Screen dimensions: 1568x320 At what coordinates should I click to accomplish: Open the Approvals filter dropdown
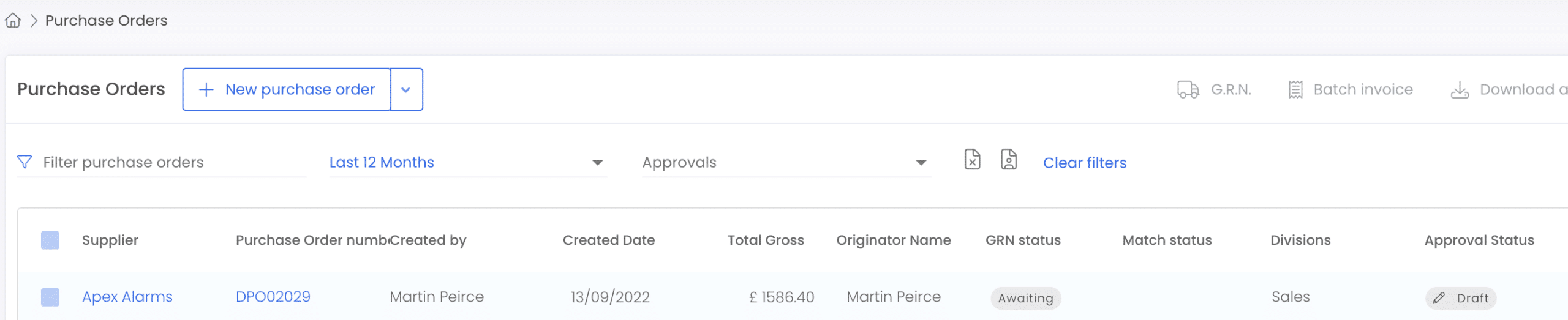click(x=786, y=162)
